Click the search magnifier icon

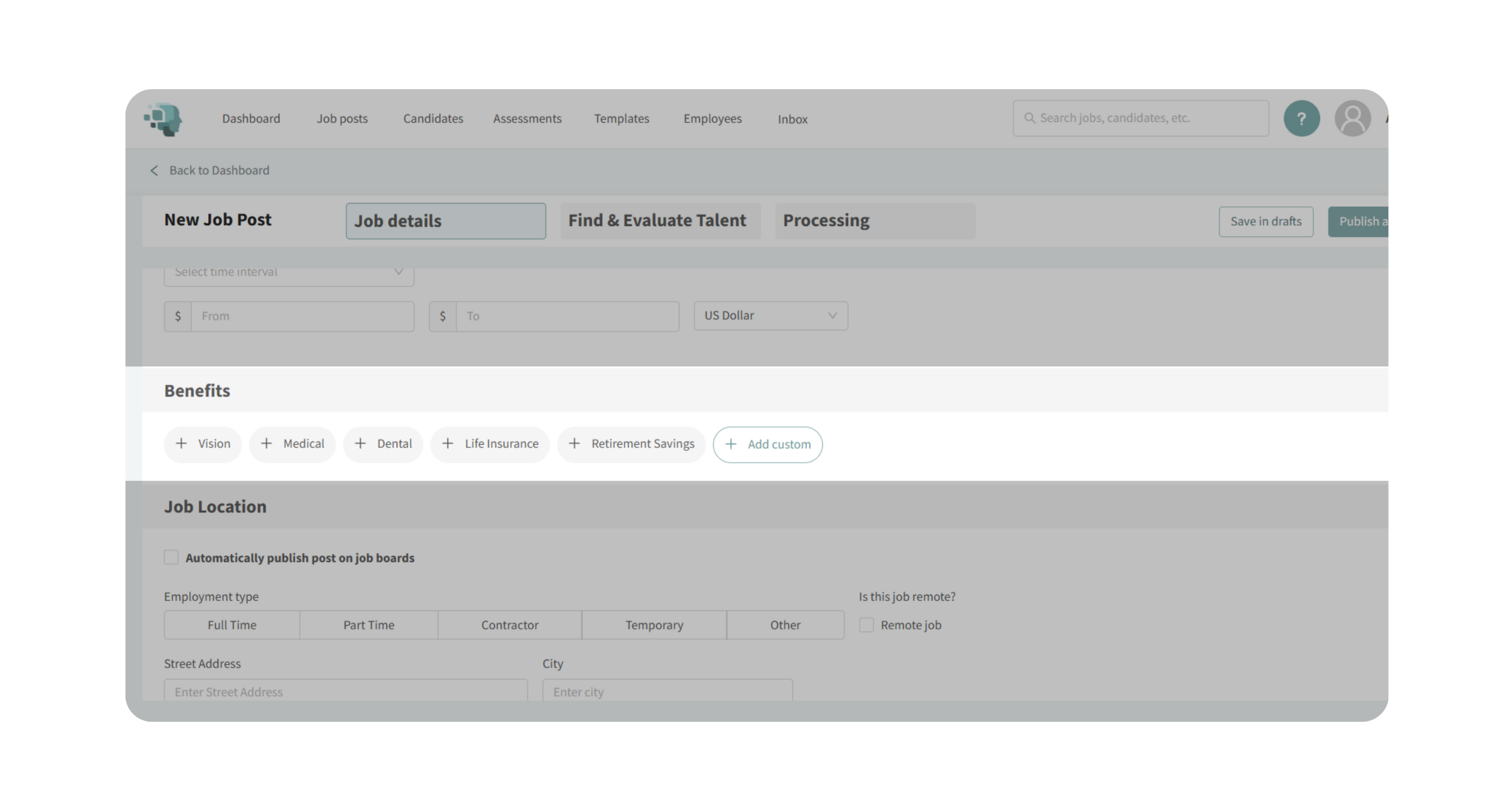pos(1030,118)
